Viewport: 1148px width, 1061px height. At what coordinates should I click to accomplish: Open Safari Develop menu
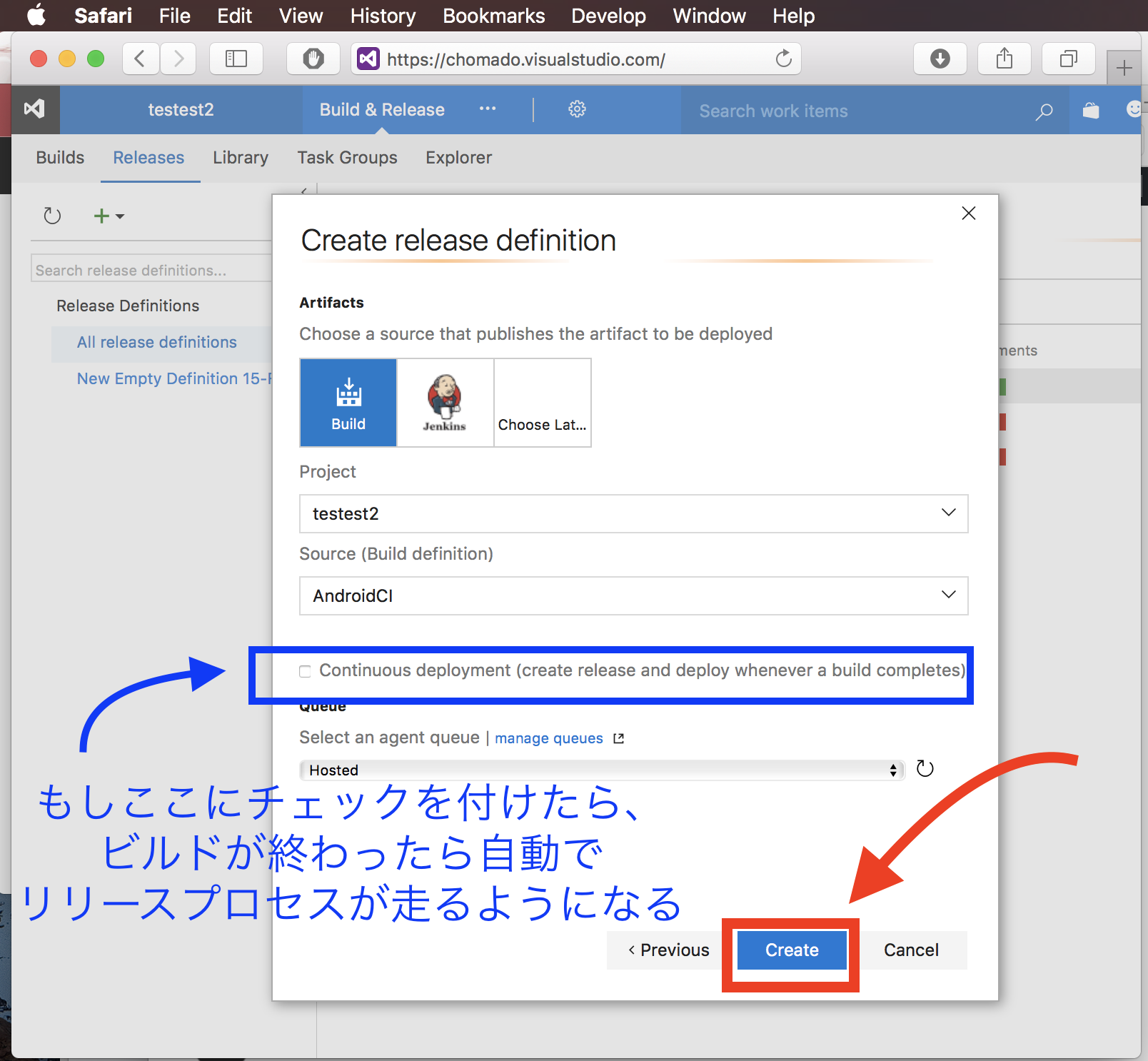(x=608, y=16)
